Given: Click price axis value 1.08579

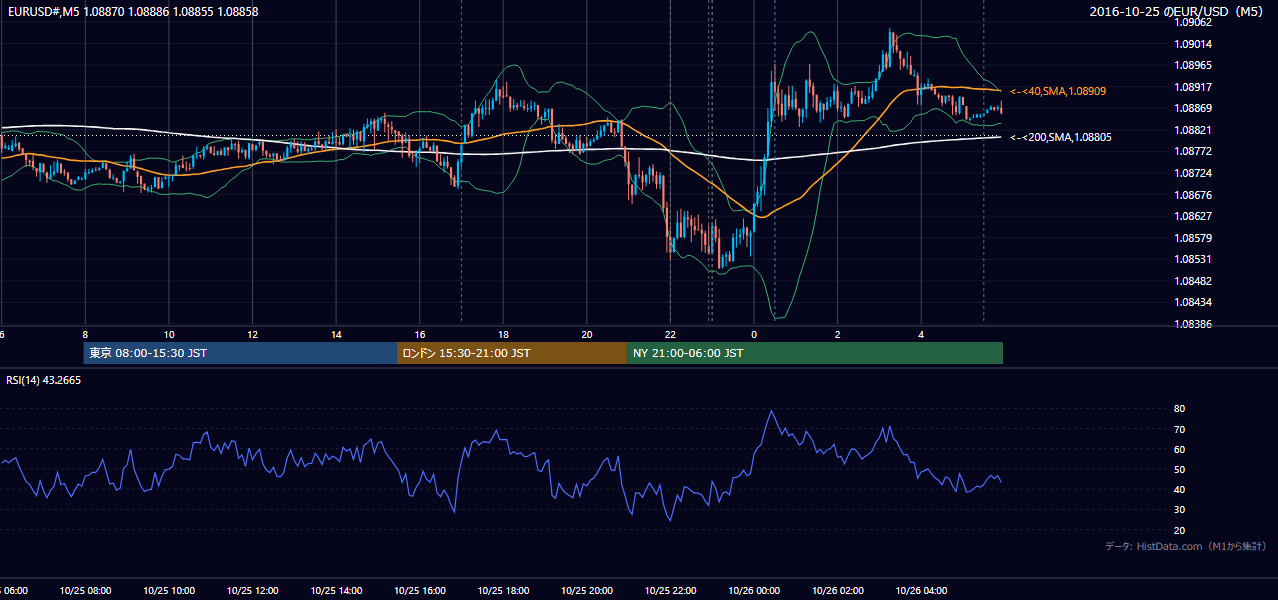Looking at the screenshot, I should point(1193,238).
